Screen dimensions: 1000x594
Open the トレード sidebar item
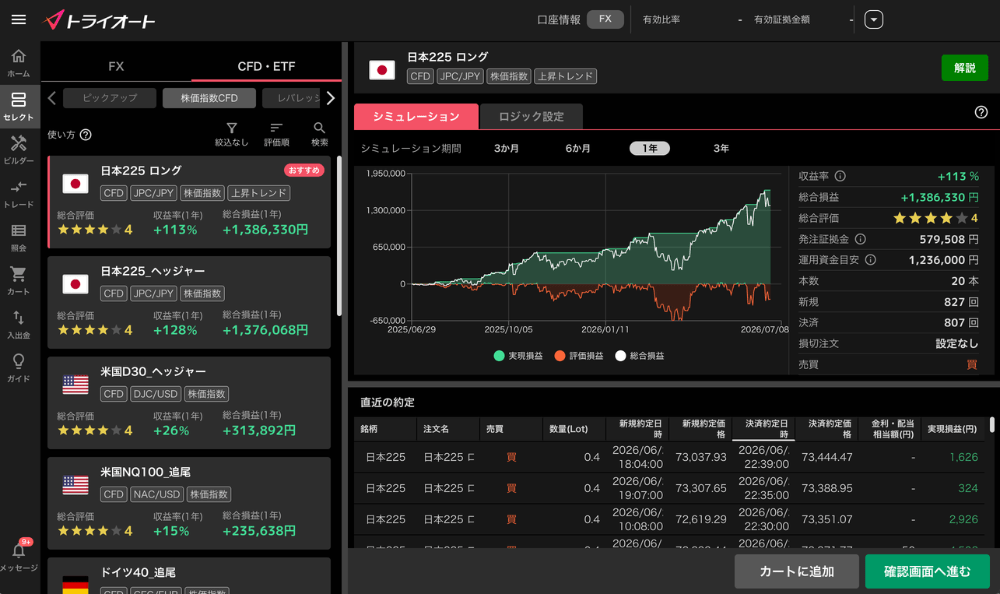[x=18, y=194]
